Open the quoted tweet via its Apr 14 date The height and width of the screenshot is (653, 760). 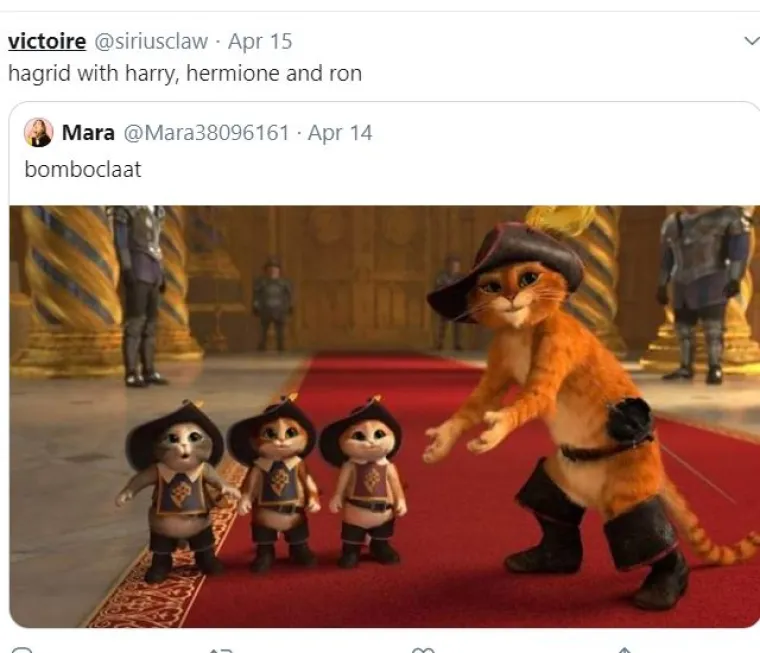[340, 132]
